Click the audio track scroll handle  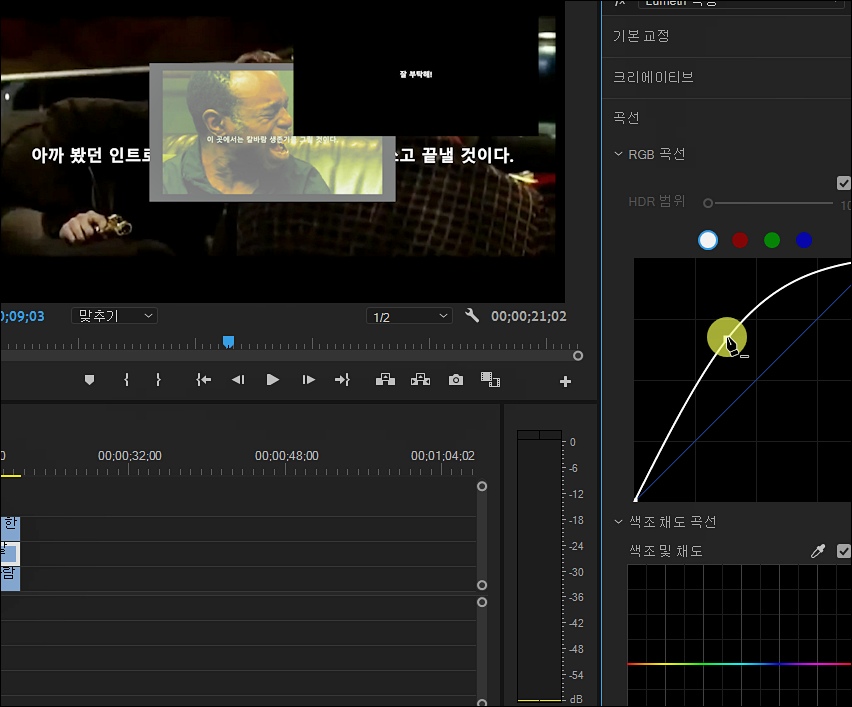[x=482, y=603]
